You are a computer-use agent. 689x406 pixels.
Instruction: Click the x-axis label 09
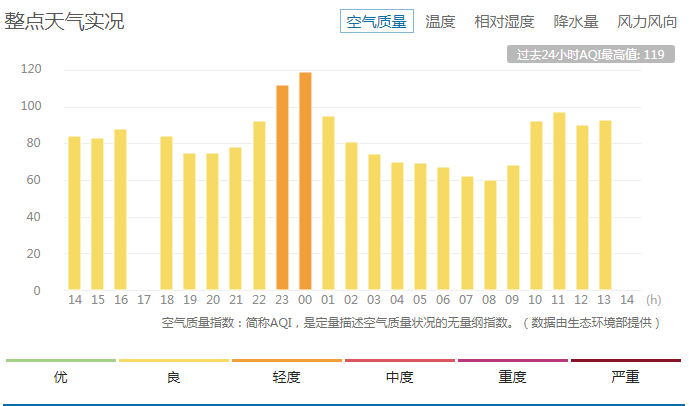(512, 300)
